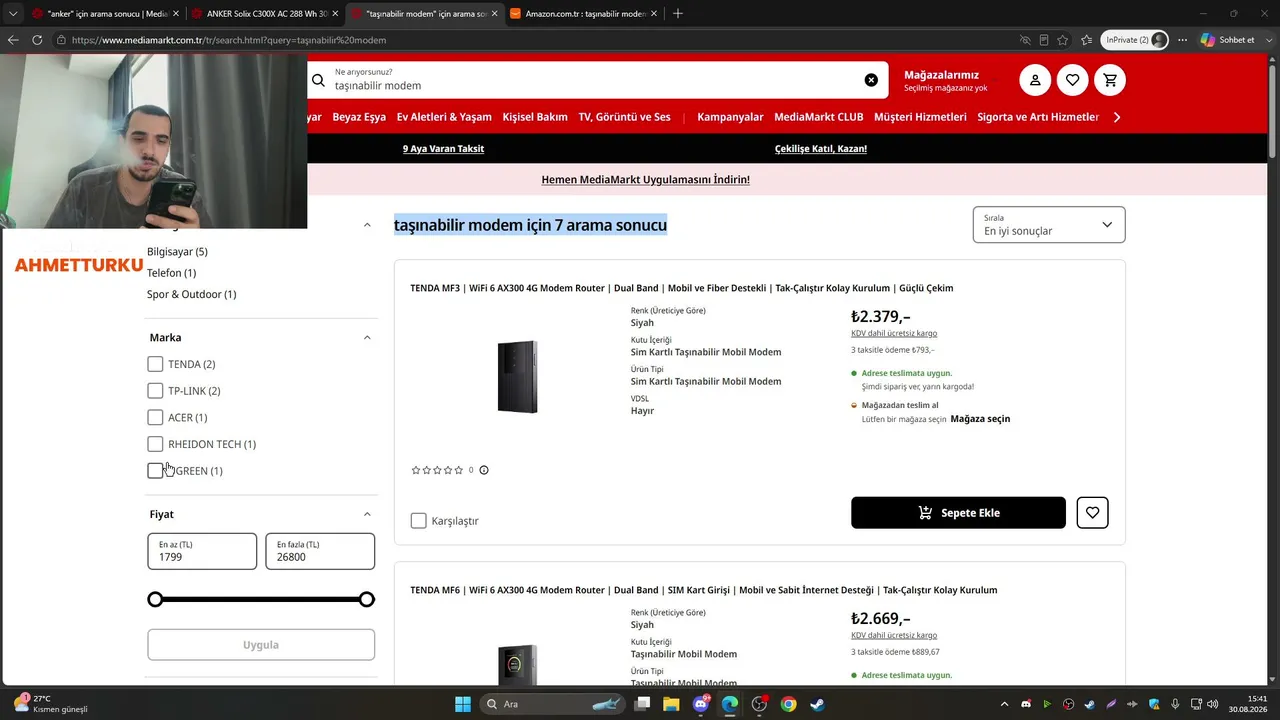Click Hemen MediaMarkt Uygulamasını İndirin link

click(645, 180)
